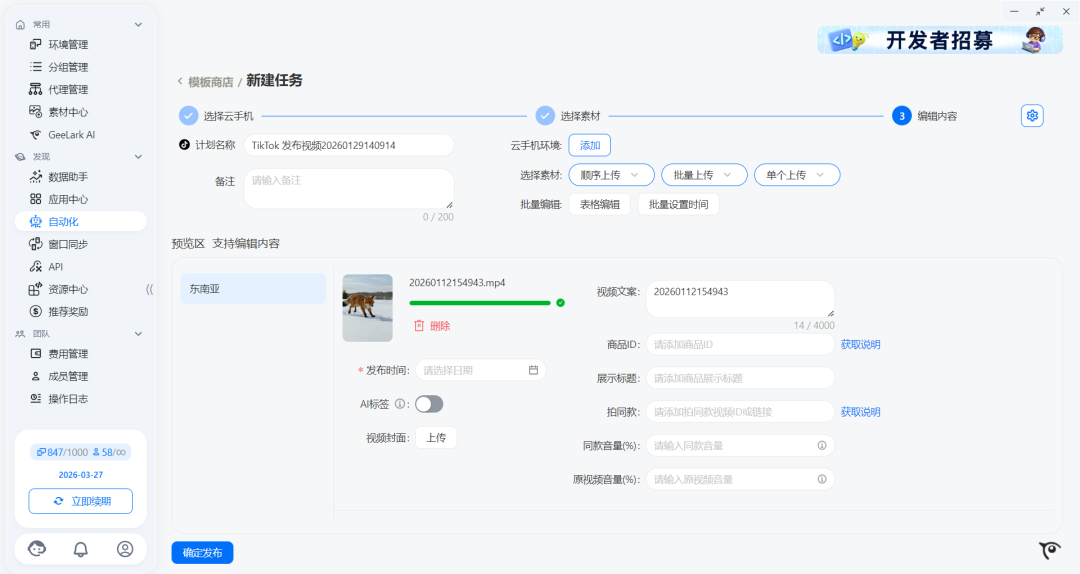Select the 东南亚 group item
1080x574 pixels.
coord(253,289)
